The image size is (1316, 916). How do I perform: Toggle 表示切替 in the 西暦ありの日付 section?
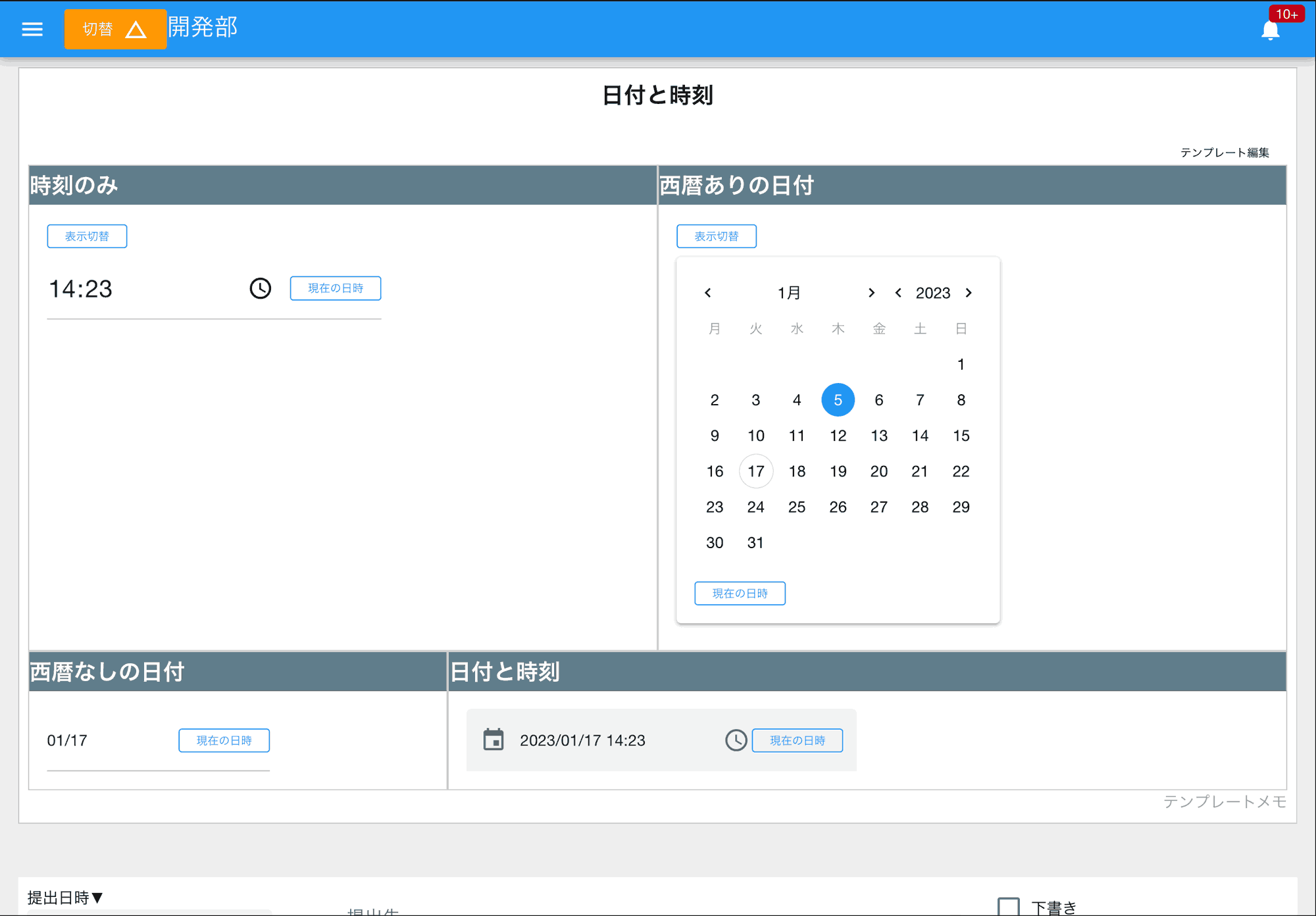(717, 236)
